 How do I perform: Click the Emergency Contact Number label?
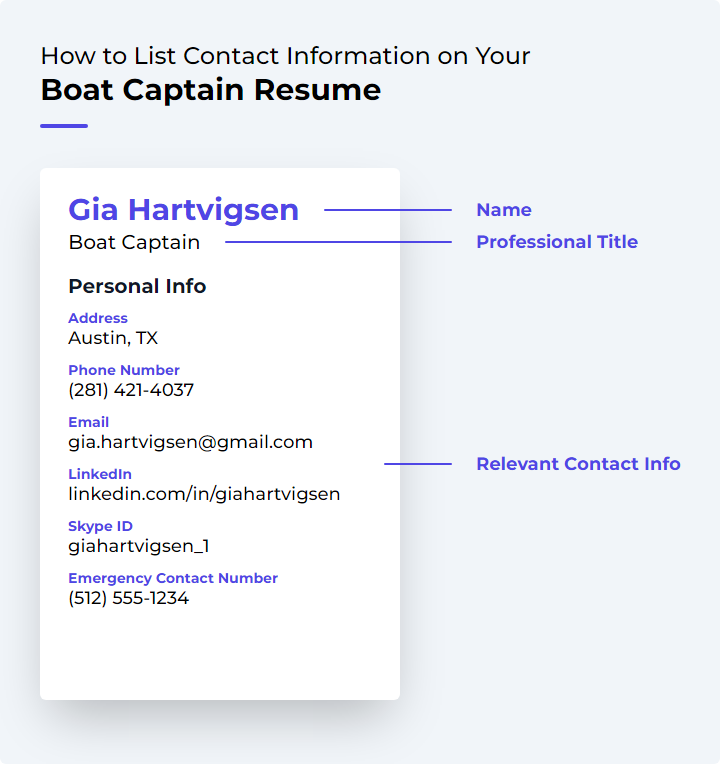click(173, 578)
